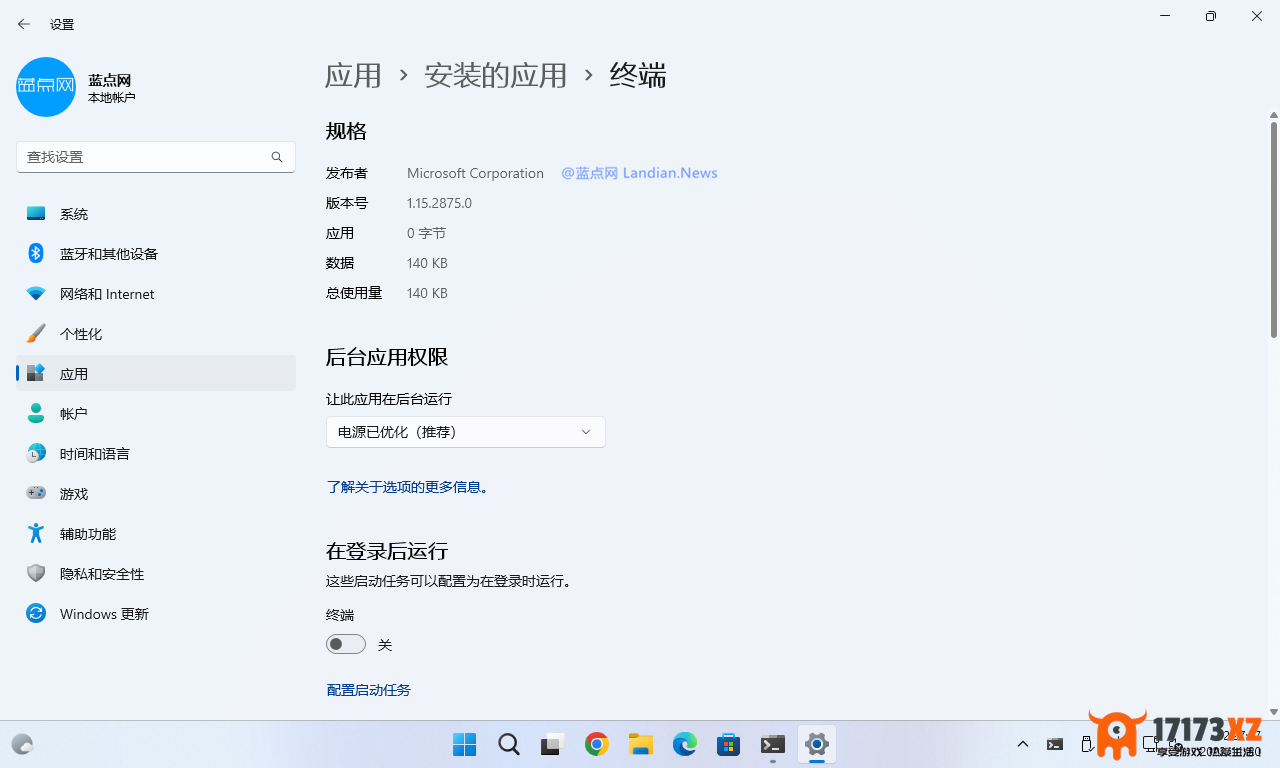Click the weather widget icon on the taskbar

(22, 744)
